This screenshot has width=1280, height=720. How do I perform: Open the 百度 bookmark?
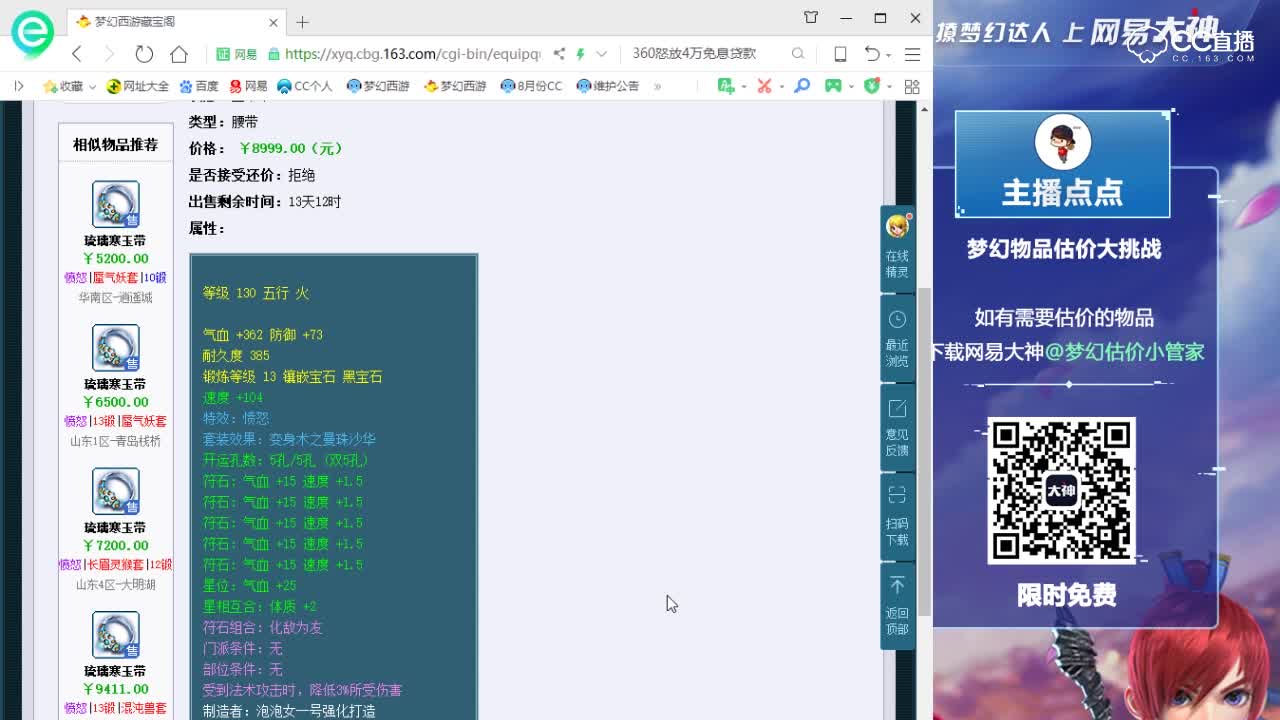point(199,86)
